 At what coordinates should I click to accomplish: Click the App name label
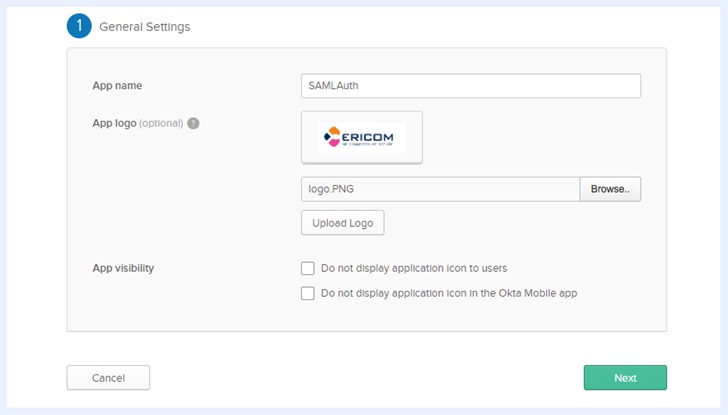pos(117,86)
